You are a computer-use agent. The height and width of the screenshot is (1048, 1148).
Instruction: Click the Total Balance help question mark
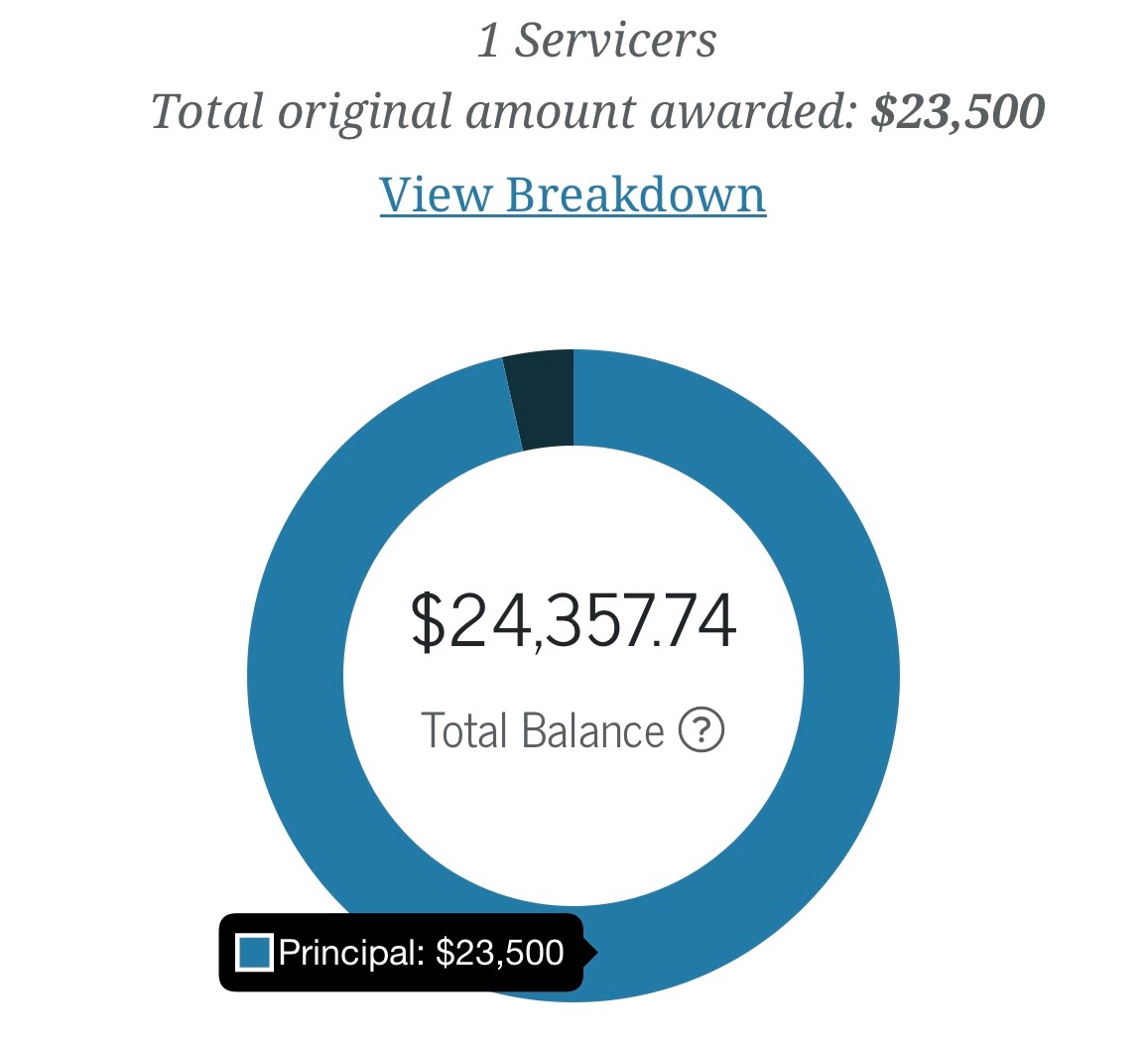pyautogui.click(x=702, y=731)
